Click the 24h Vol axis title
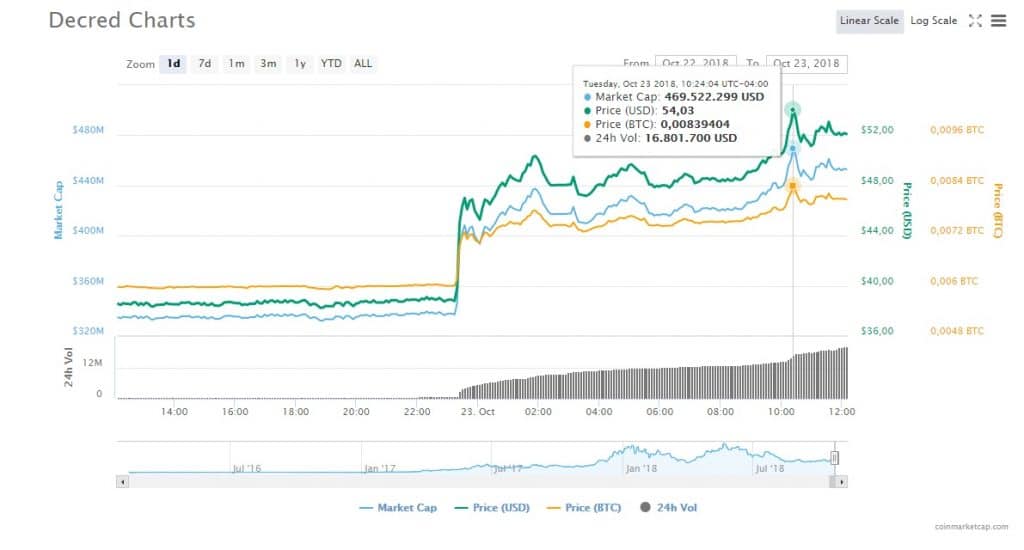The height and width of the screenshot is (550, 1024). point(69,367)
